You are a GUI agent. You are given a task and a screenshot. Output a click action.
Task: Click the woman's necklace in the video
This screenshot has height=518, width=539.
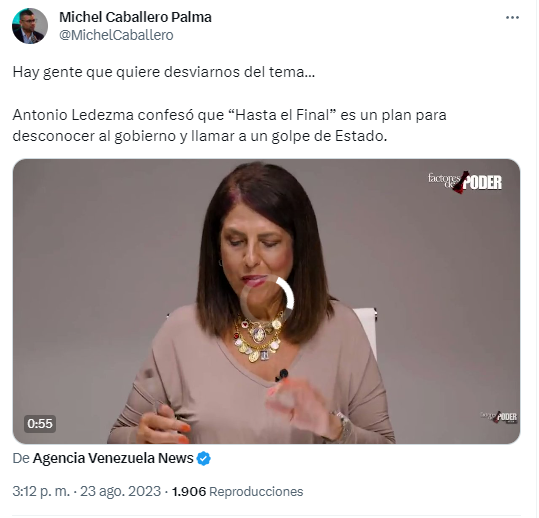258,338
